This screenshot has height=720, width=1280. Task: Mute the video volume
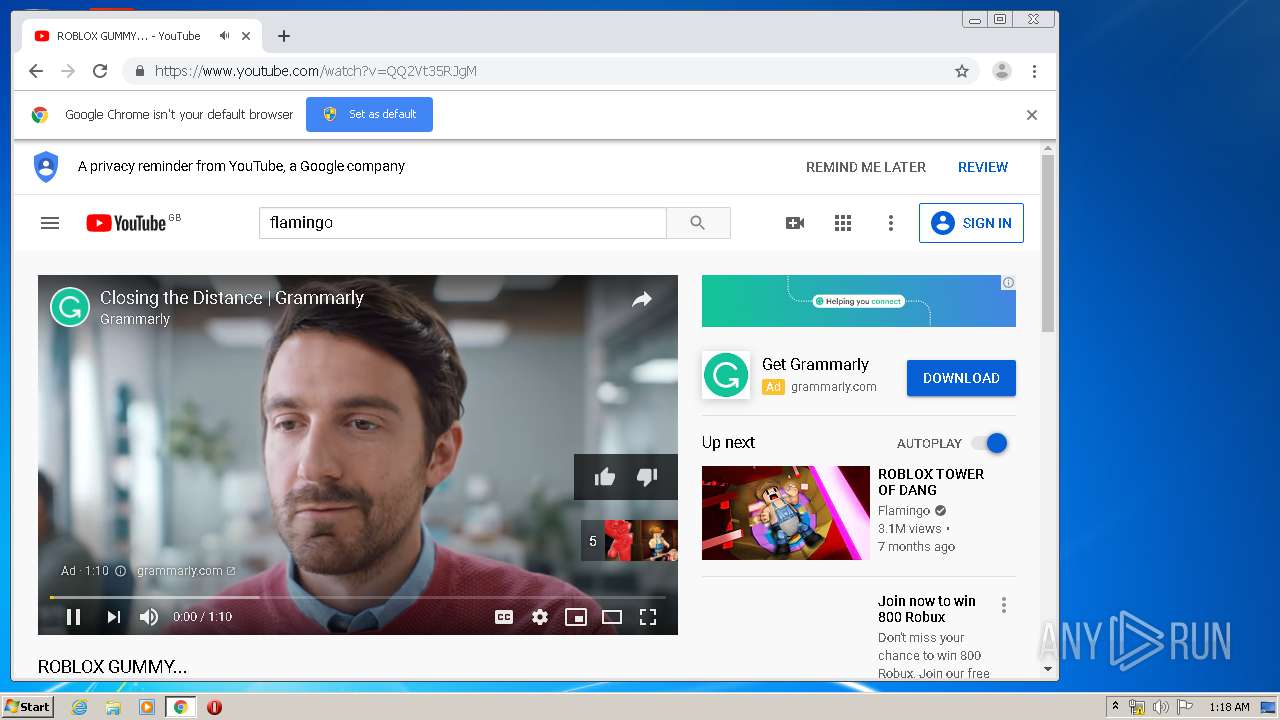tap(149, 617)
